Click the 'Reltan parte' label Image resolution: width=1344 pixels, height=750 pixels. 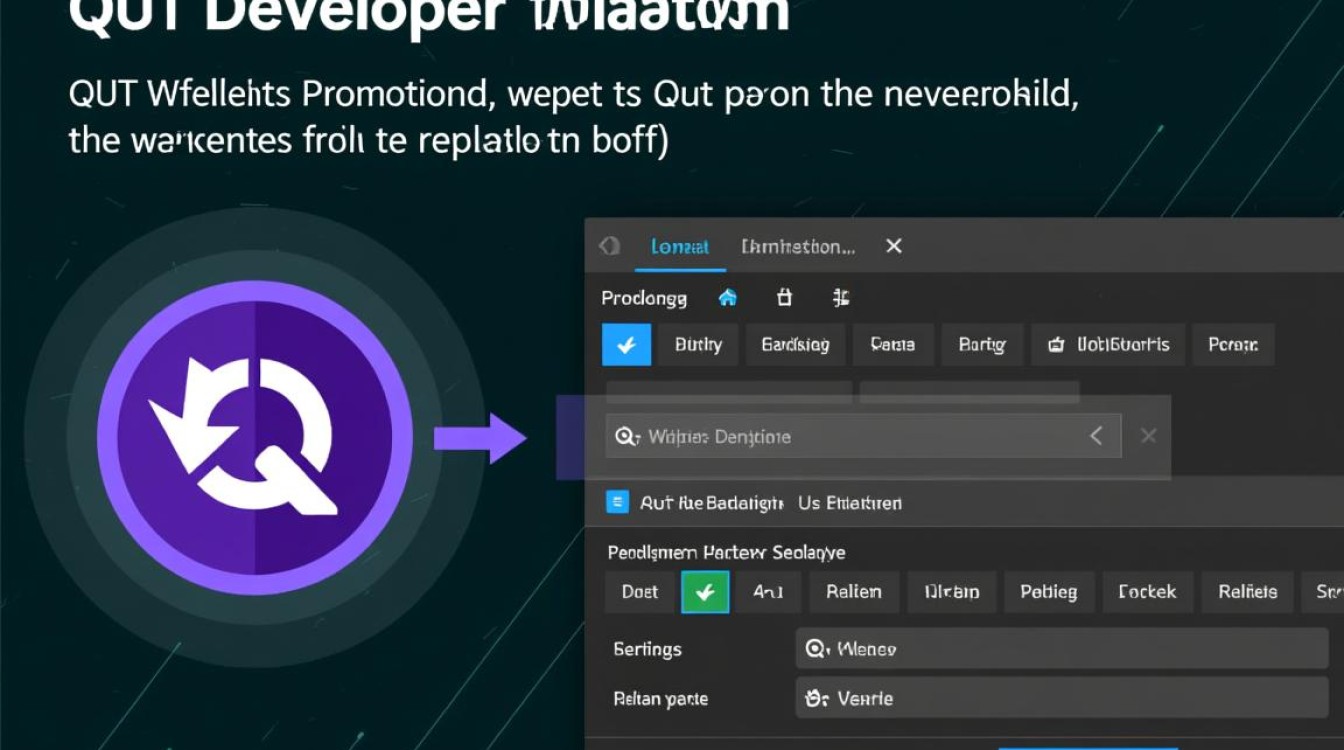[660, 699]
